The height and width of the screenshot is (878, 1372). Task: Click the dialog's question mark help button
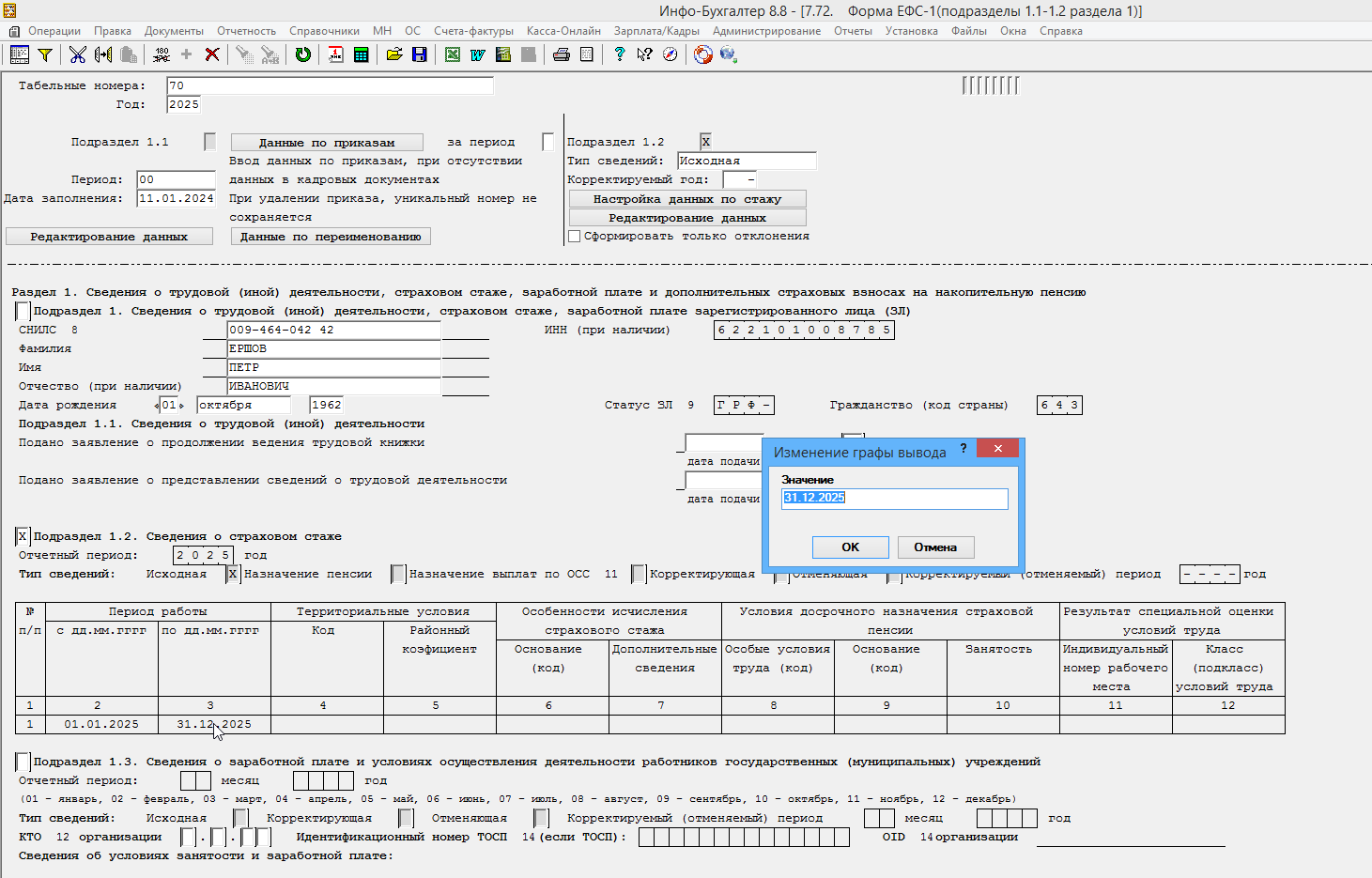(963, 448)
